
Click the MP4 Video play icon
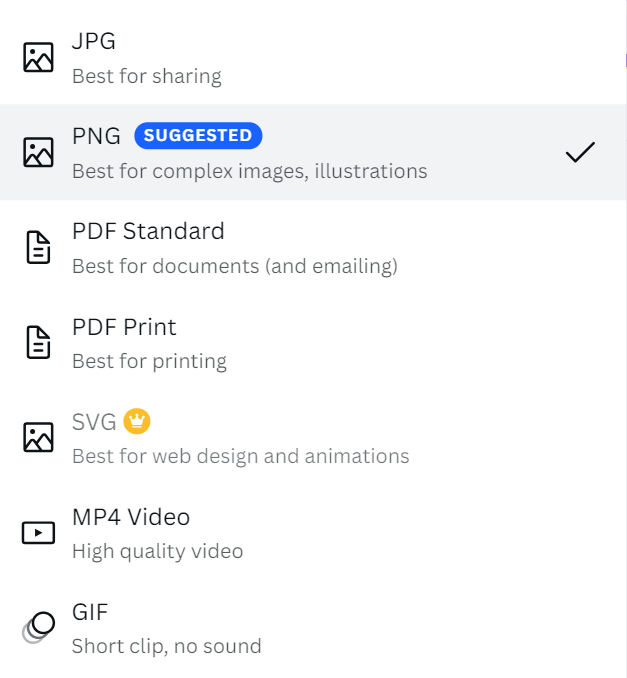[x=38, y=532]
